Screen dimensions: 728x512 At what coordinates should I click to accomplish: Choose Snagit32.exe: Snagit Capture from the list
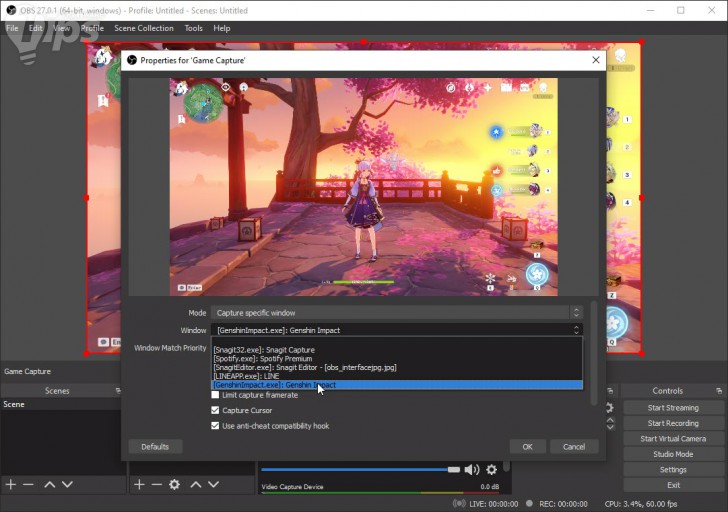pyautogui.click(x=397, y=350)
